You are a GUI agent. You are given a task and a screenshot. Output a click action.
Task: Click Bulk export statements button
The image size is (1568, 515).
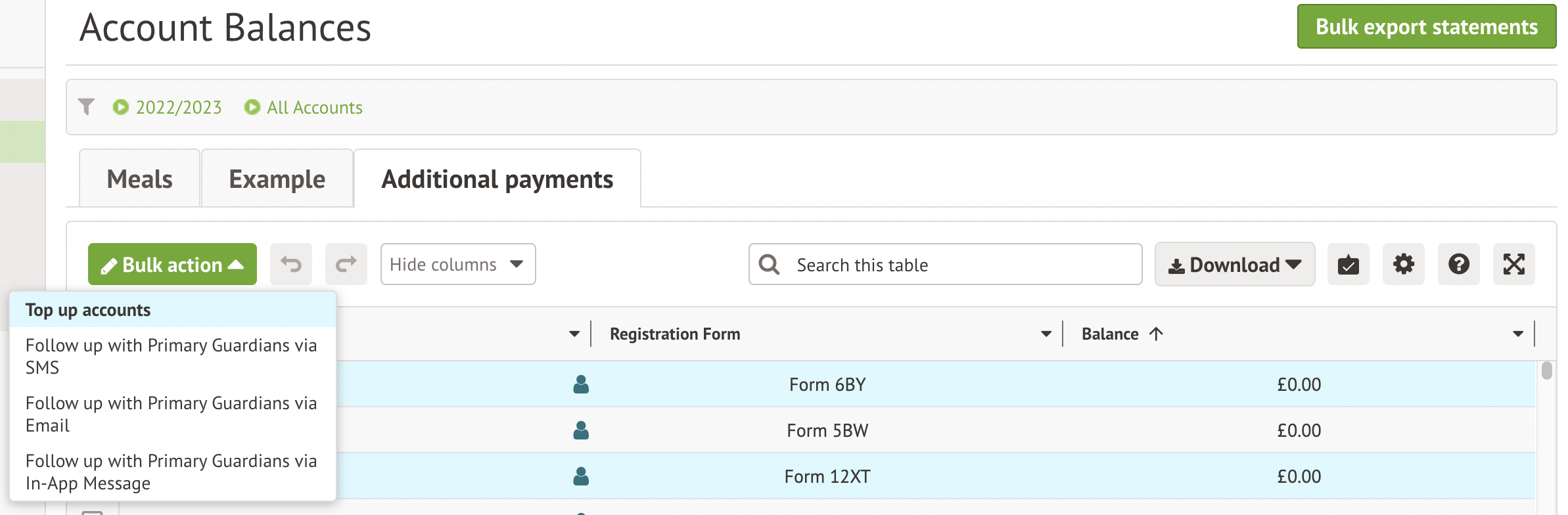pos(1426,26)
